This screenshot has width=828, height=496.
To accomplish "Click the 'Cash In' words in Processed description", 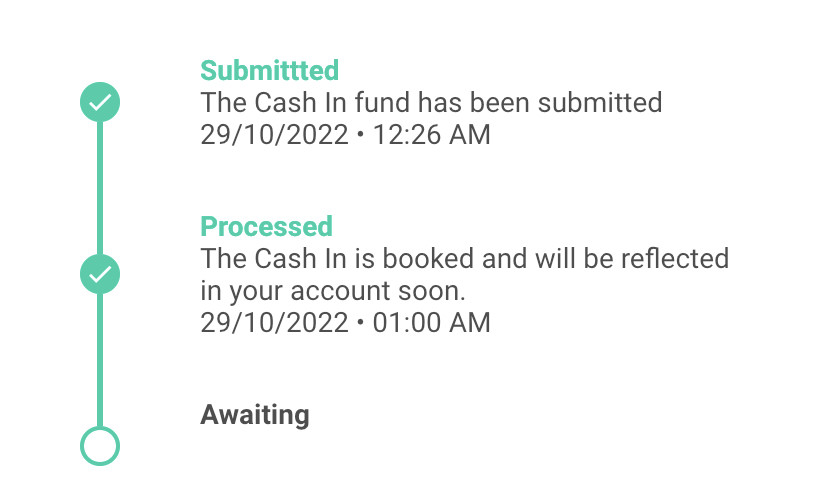I will pos(300,259).
